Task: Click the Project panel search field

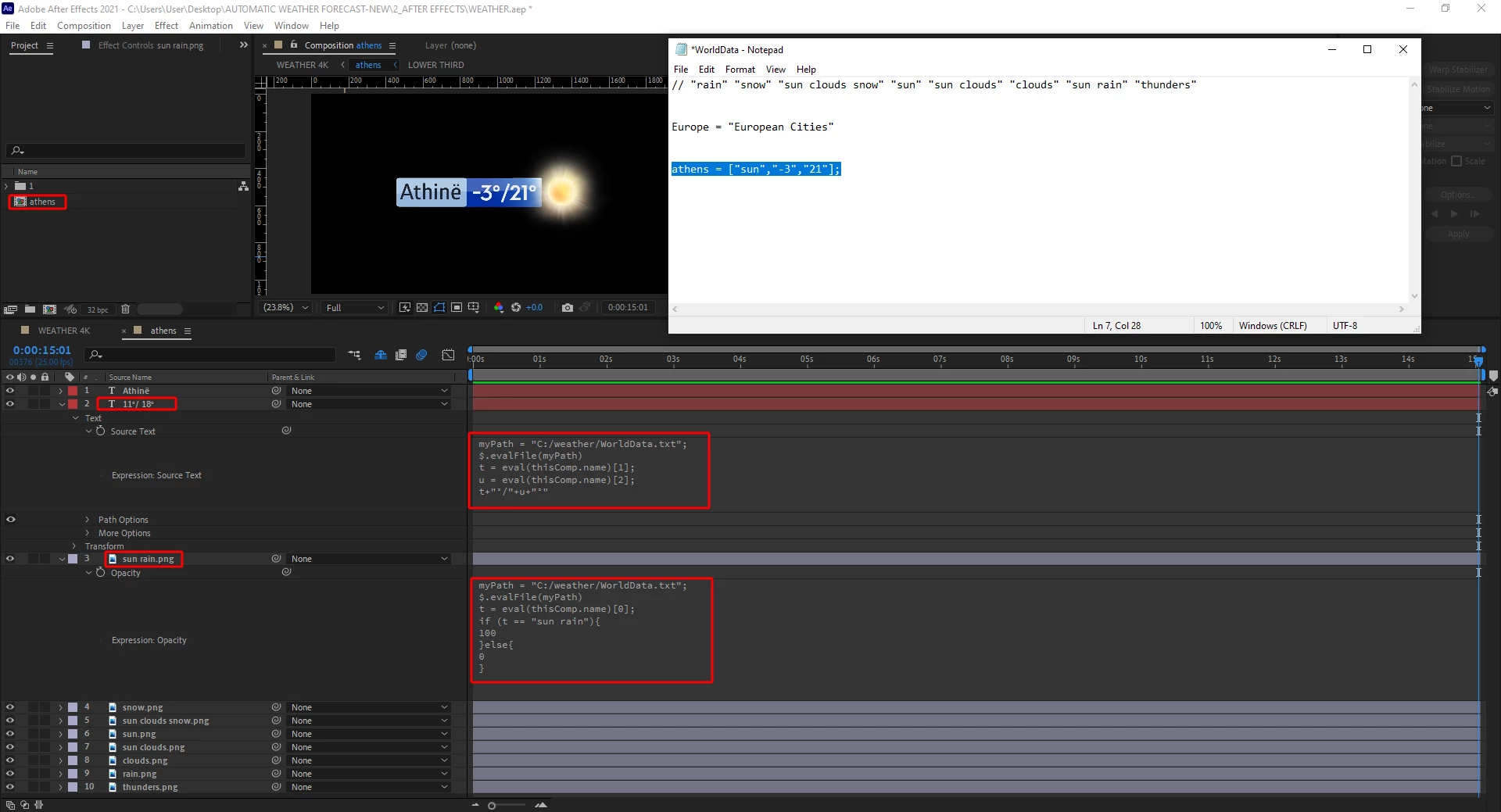Action: click(126, 150)
